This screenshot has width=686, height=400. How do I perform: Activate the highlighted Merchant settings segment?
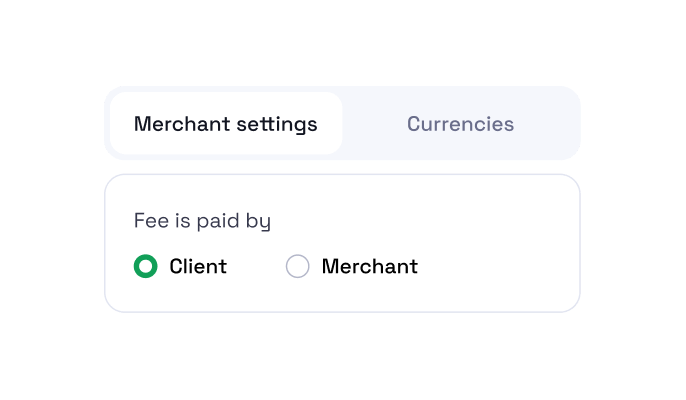[x=226, y=123]
